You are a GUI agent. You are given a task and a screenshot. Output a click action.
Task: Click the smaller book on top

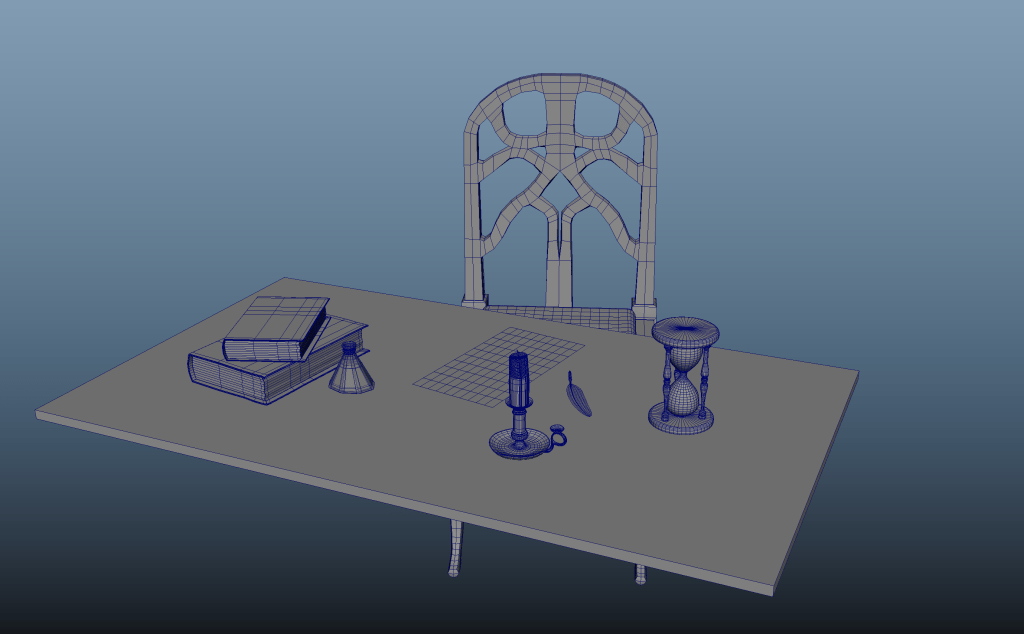[x=275, y=325]
